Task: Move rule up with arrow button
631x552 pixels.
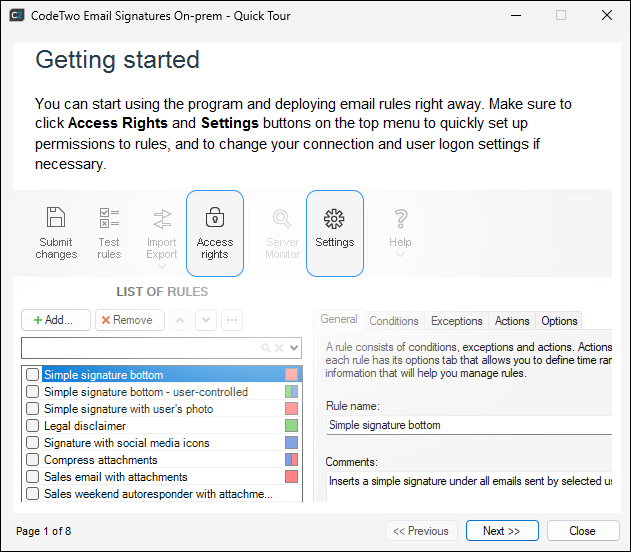Action: point(180,320)
